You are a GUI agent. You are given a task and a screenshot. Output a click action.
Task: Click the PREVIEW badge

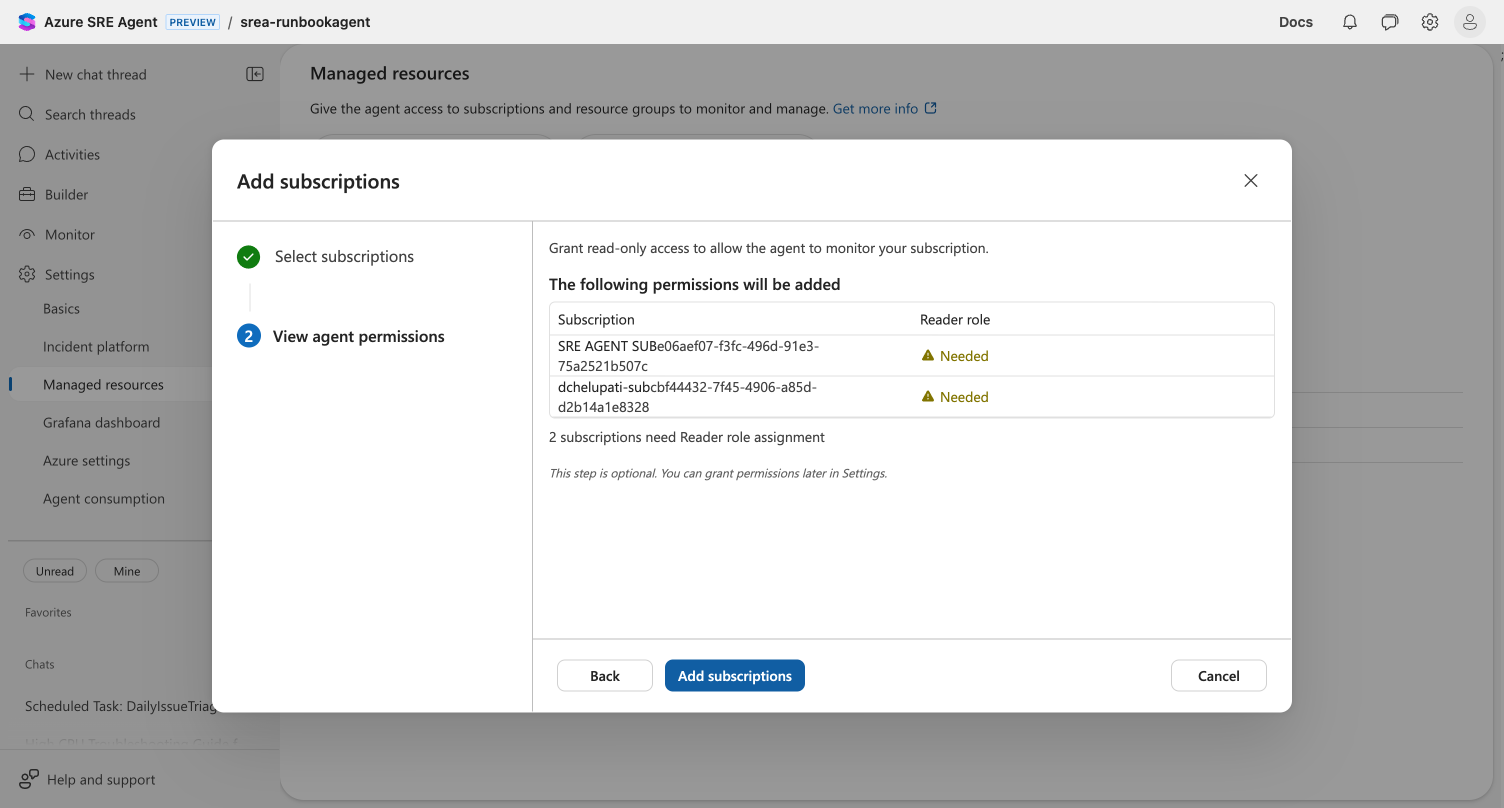click(x=193, y=22)
